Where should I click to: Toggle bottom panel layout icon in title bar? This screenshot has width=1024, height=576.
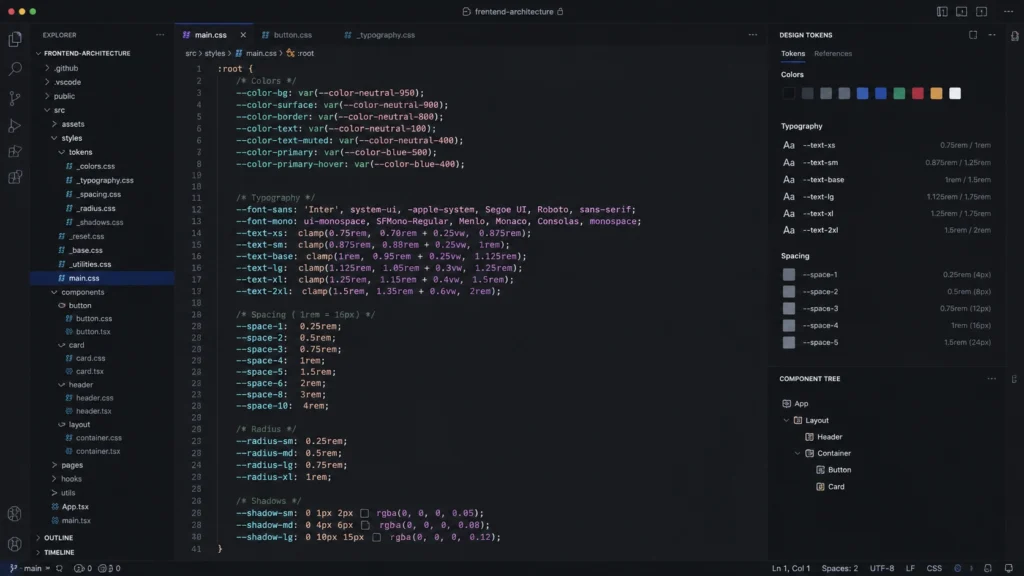[961, 11]
